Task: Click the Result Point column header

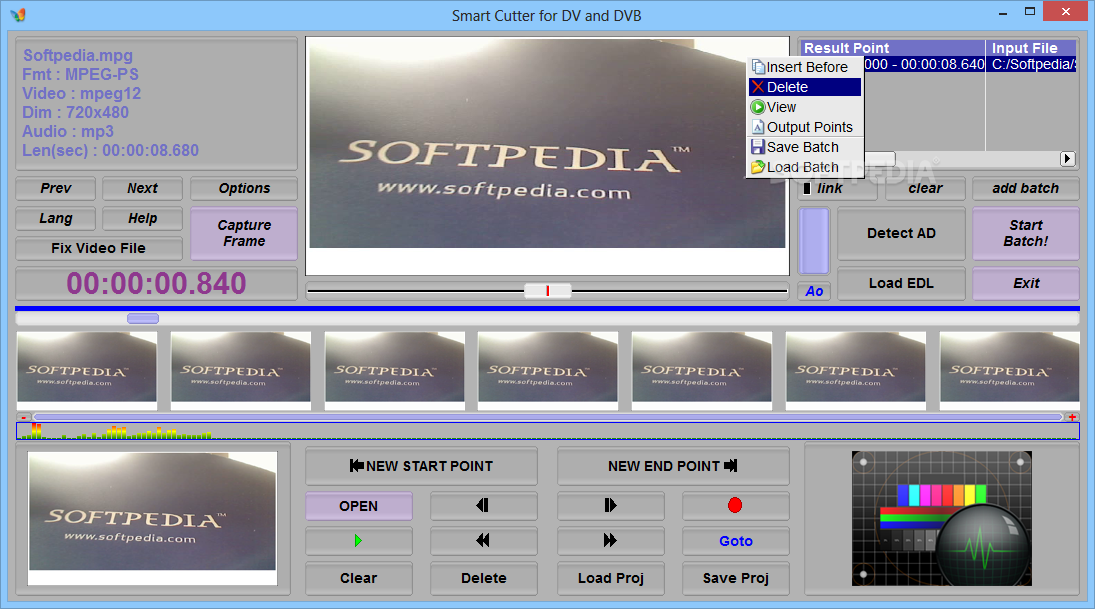Action: (892, 48)
